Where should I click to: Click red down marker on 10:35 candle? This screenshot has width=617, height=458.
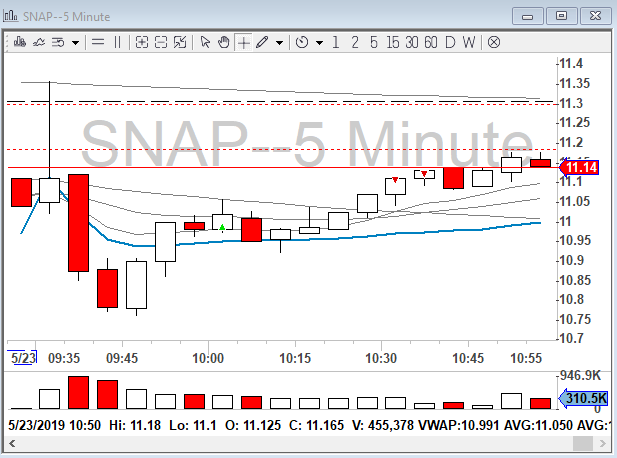pyautogui.click(x=424, y=174)
